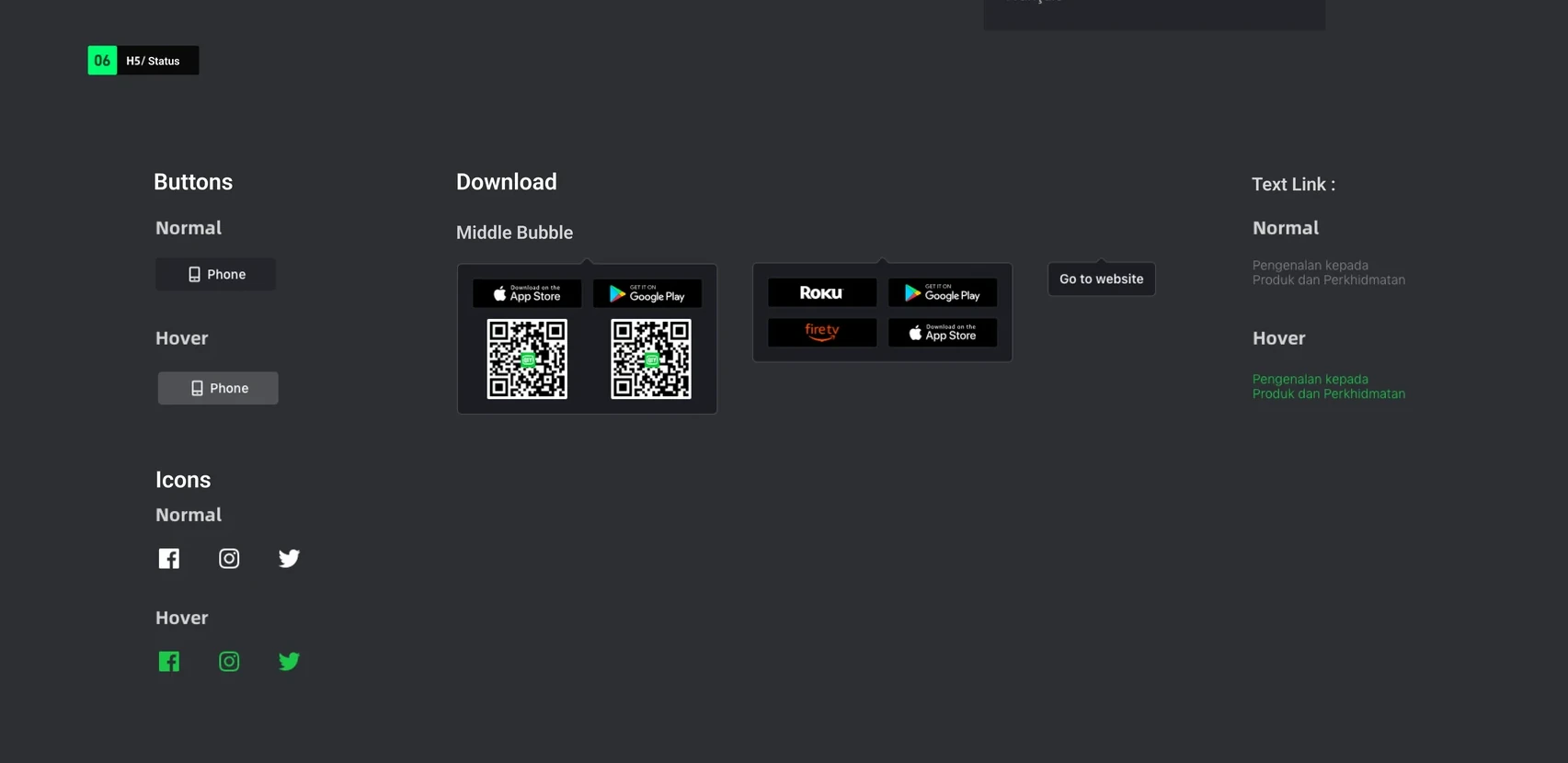The height and width of the screenshot is (763, 1568).
Task: Click the Middle Bubble subheading
Action: (515, 233)
